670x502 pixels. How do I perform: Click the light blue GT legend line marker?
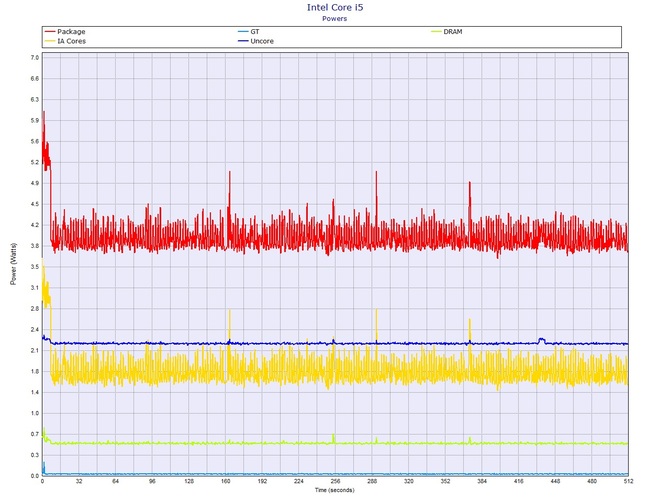tap(243, 32)
